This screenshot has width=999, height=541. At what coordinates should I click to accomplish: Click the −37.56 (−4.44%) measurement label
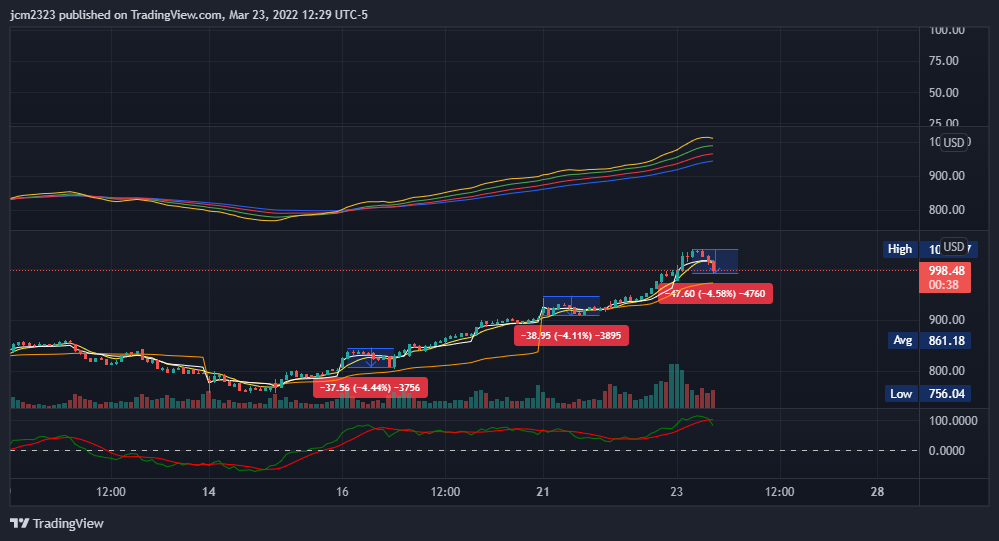pos(371,389)
